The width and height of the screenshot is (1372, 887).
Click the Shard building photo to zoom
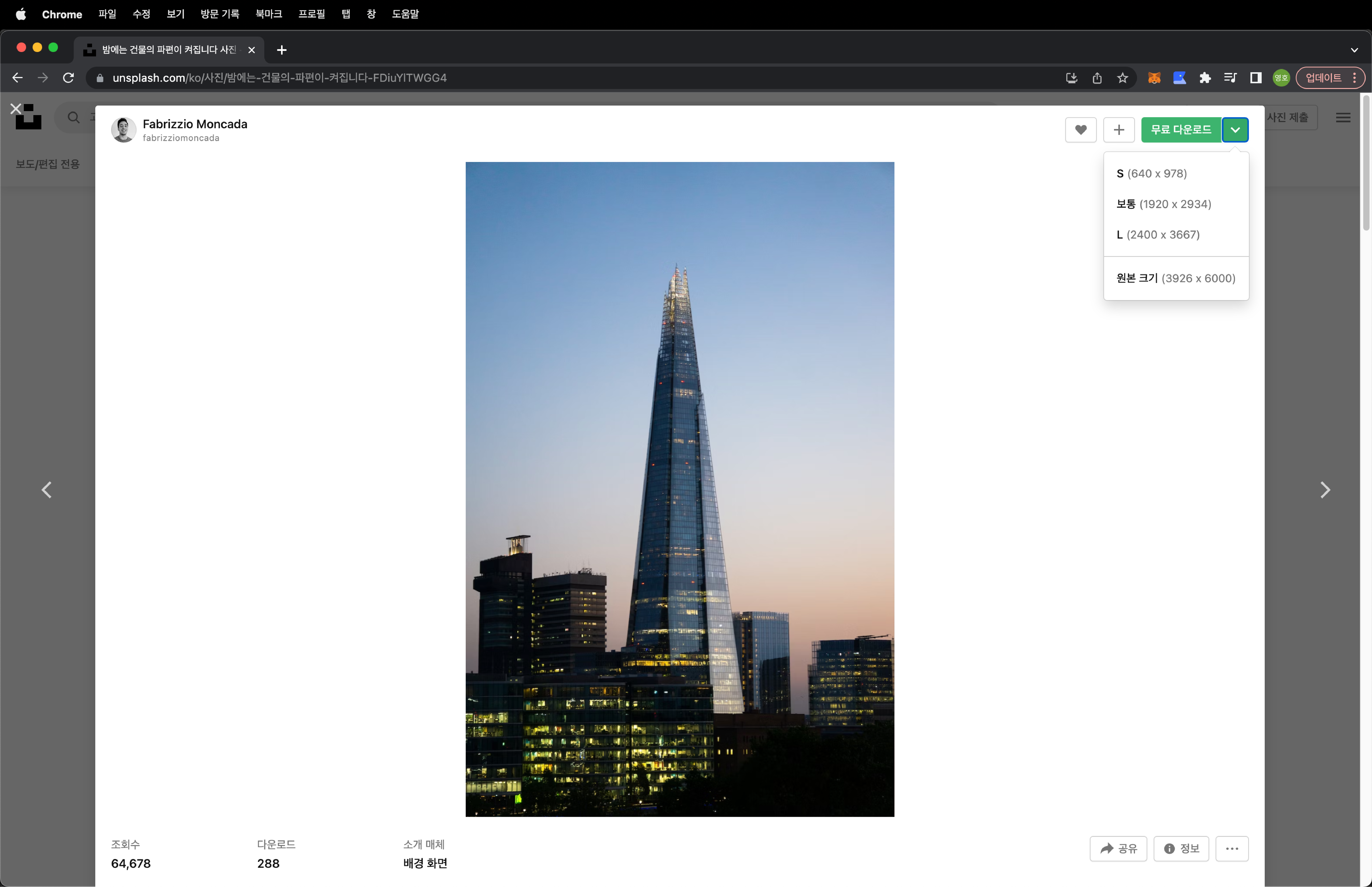tap(680, 489)
